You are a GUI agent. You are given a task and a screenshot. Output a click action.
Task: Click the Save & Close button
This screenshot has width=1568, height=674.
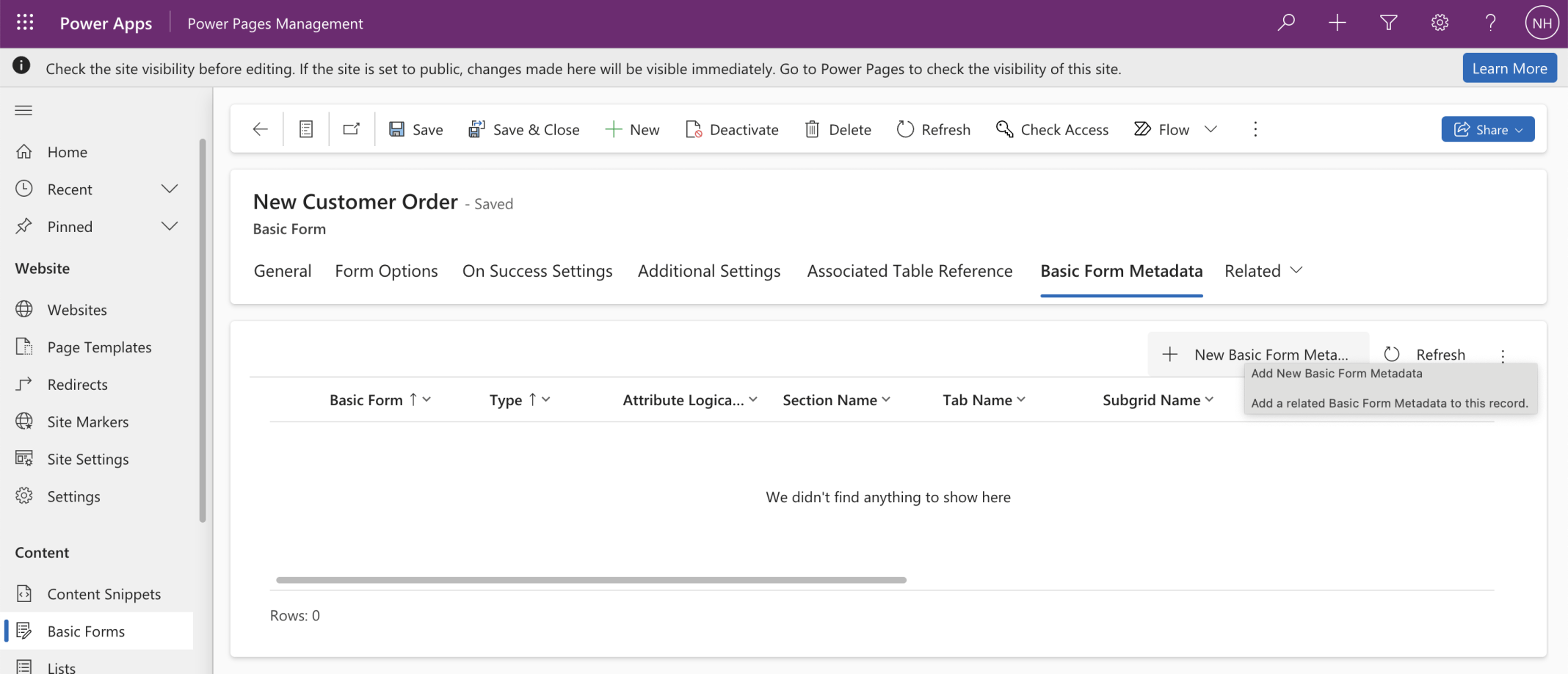tap(524, 129)
